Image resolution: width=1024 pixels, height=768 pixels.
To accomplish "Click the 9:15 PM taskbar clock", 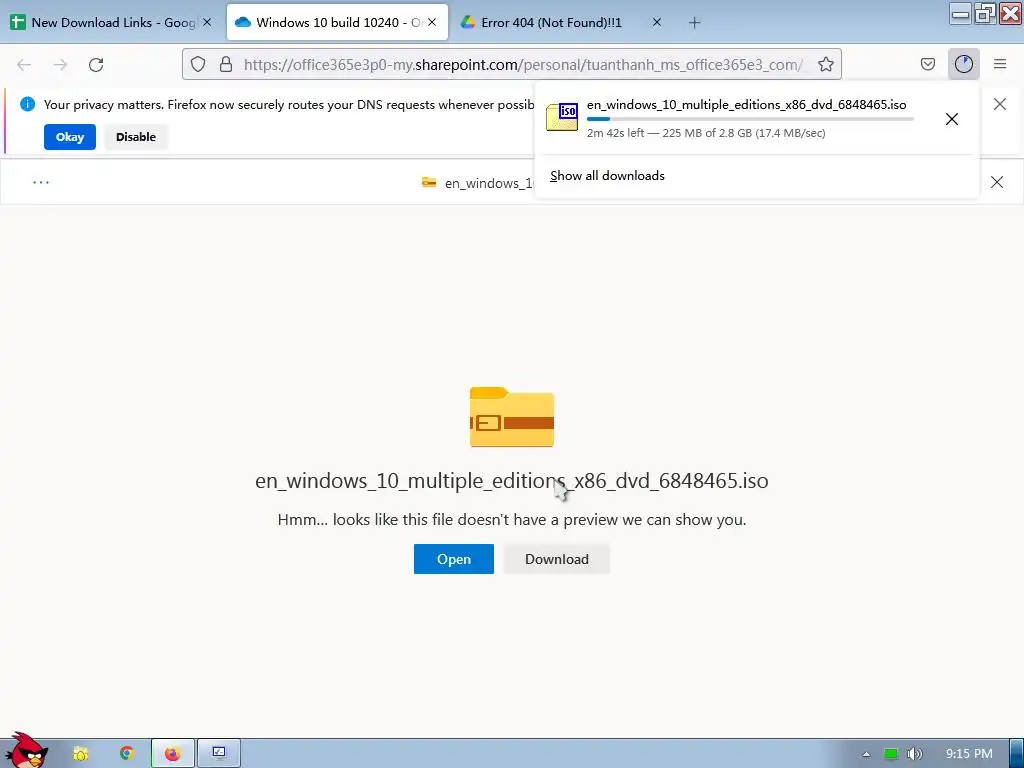I will [x=969, y=754].
